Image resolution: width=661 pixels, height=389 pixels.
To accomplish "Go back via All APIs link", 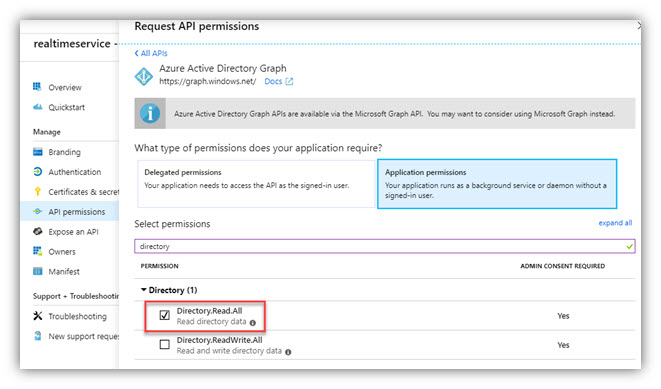I will (x=151, y=53).
